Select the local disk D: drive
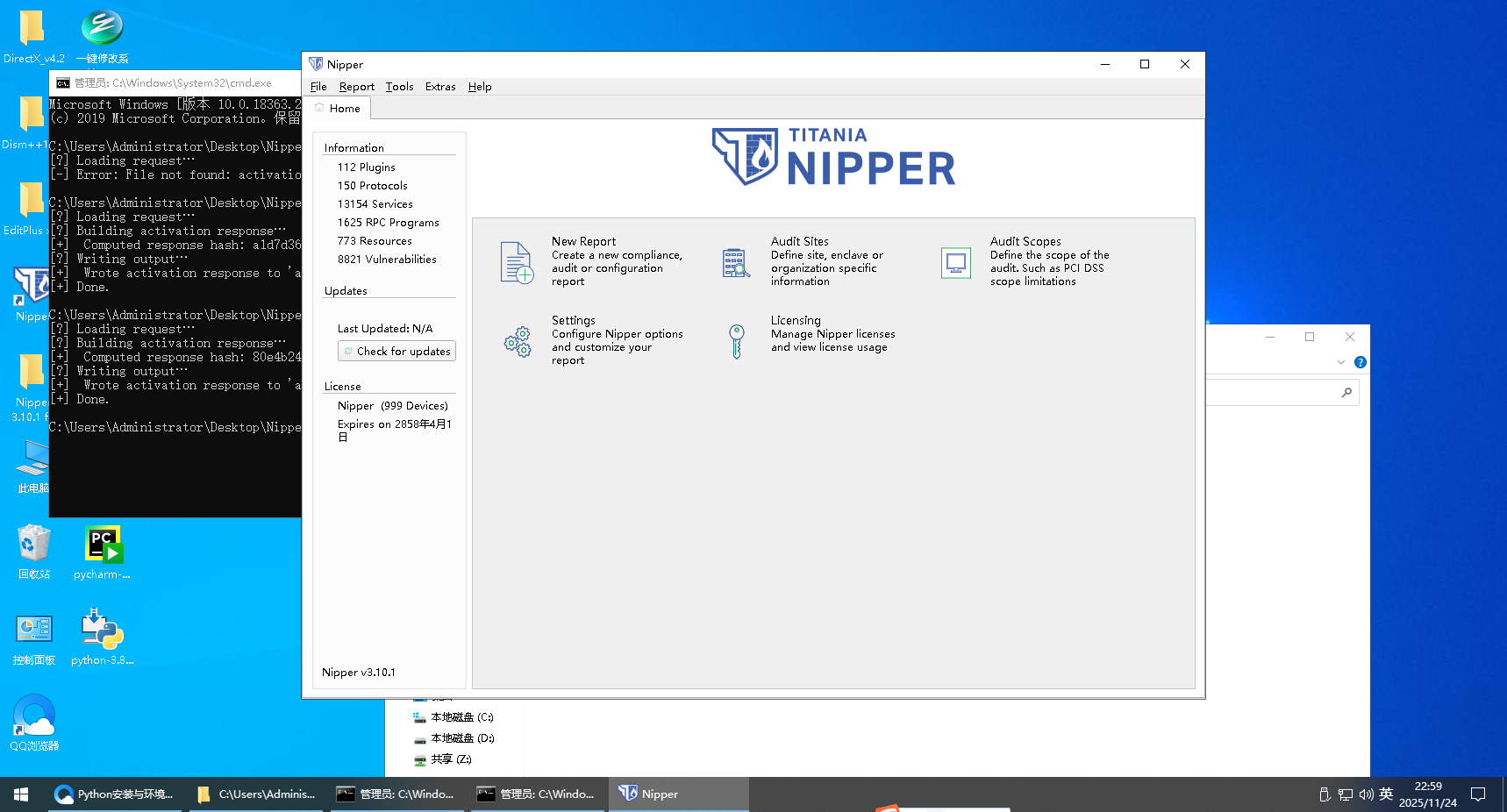Image resolution: width=1507 pixels, height=812 pixels. click(x=461, y=738)
